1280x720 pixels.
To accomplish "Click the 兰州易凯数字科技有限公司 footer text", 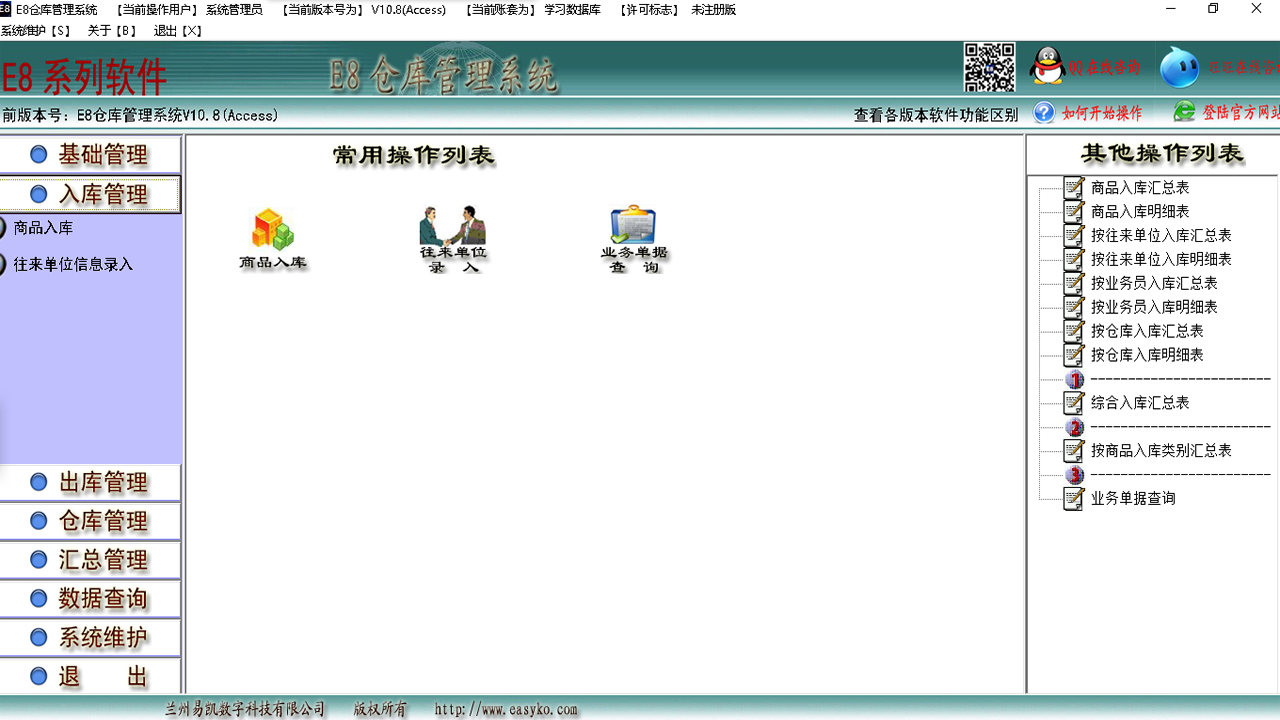I will coord(245,709).
